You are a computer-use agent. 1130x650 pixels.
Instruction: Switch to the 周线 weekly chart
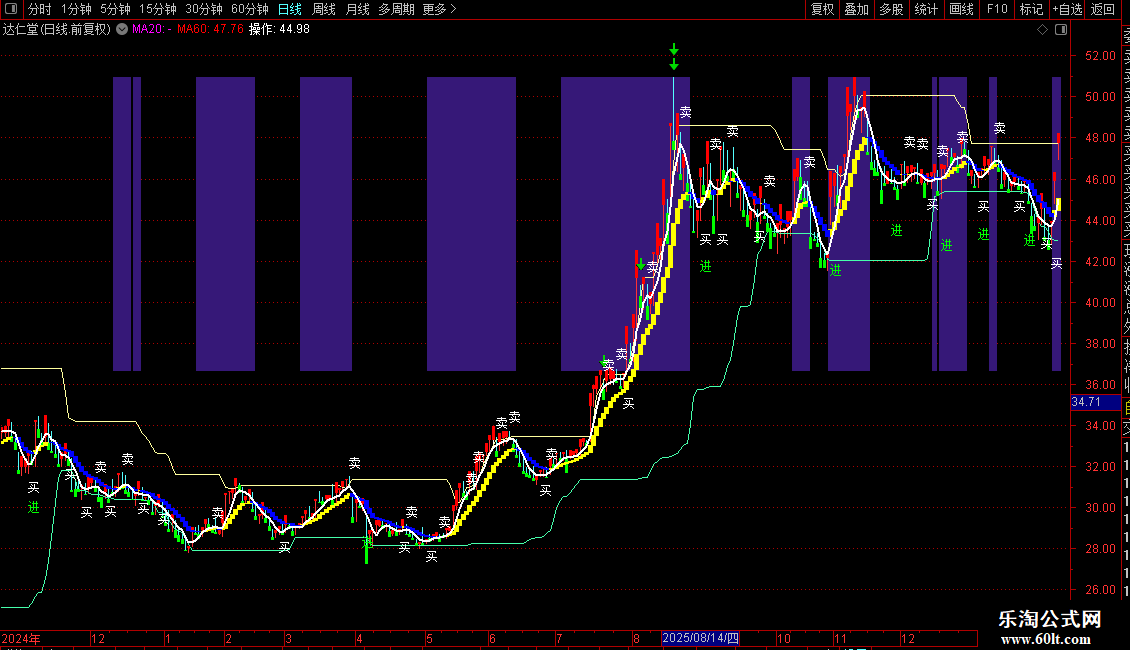coord(324,9)
